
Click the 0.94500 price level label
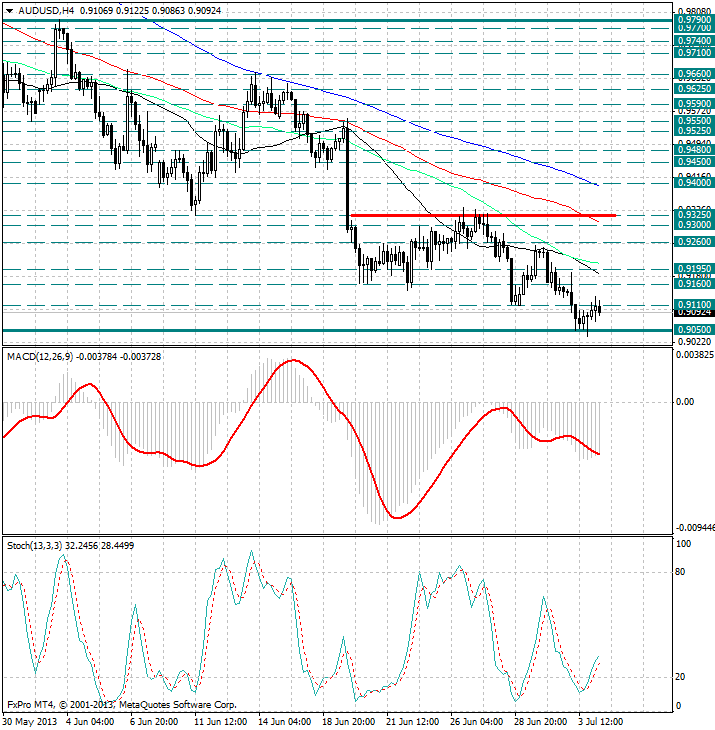694,162
